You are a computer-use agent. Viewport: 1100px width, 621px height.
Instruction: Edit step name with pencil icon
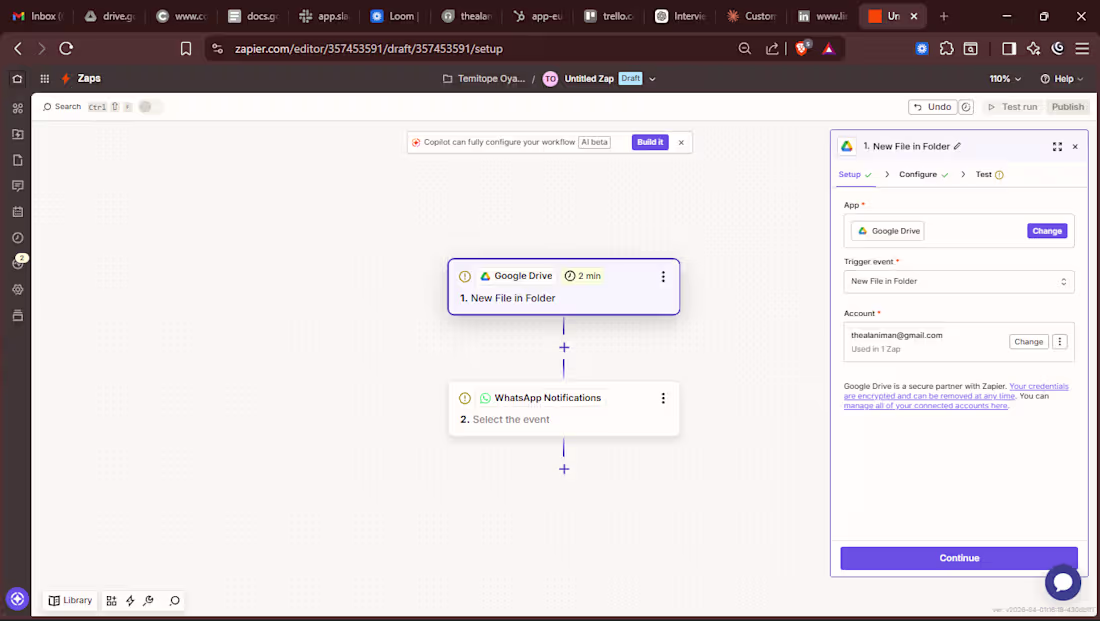[958, 146]
